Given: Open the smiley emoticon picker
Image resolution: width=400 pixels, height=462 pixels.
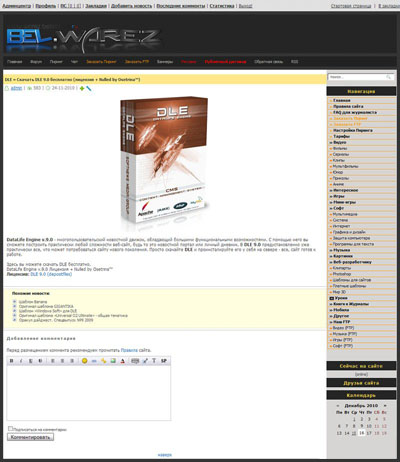Looking at the screenshot, I should click(x=84, y=361).
